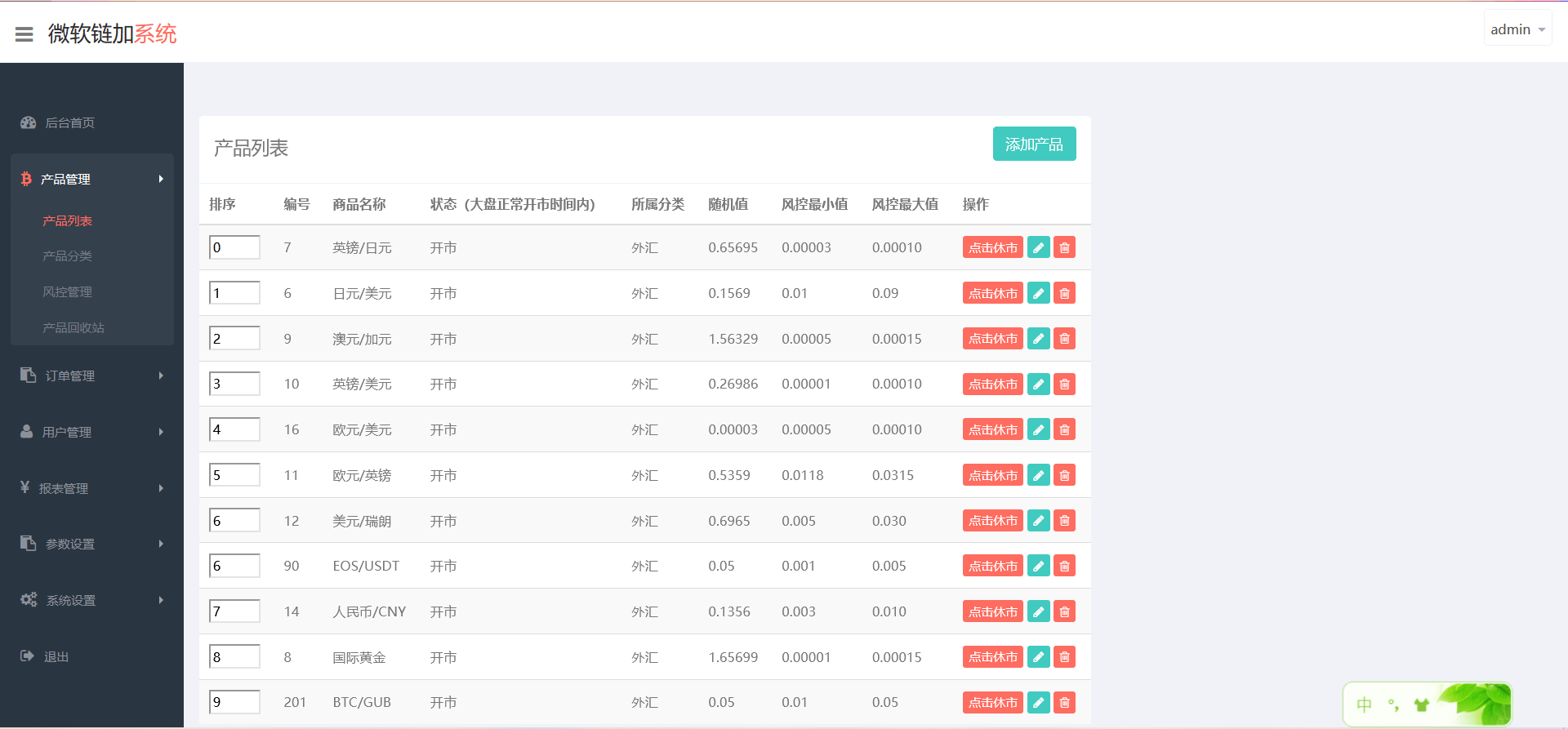Open the admin user dropdown
Screen dimensions: 1568x729
tap(1517, 29)
